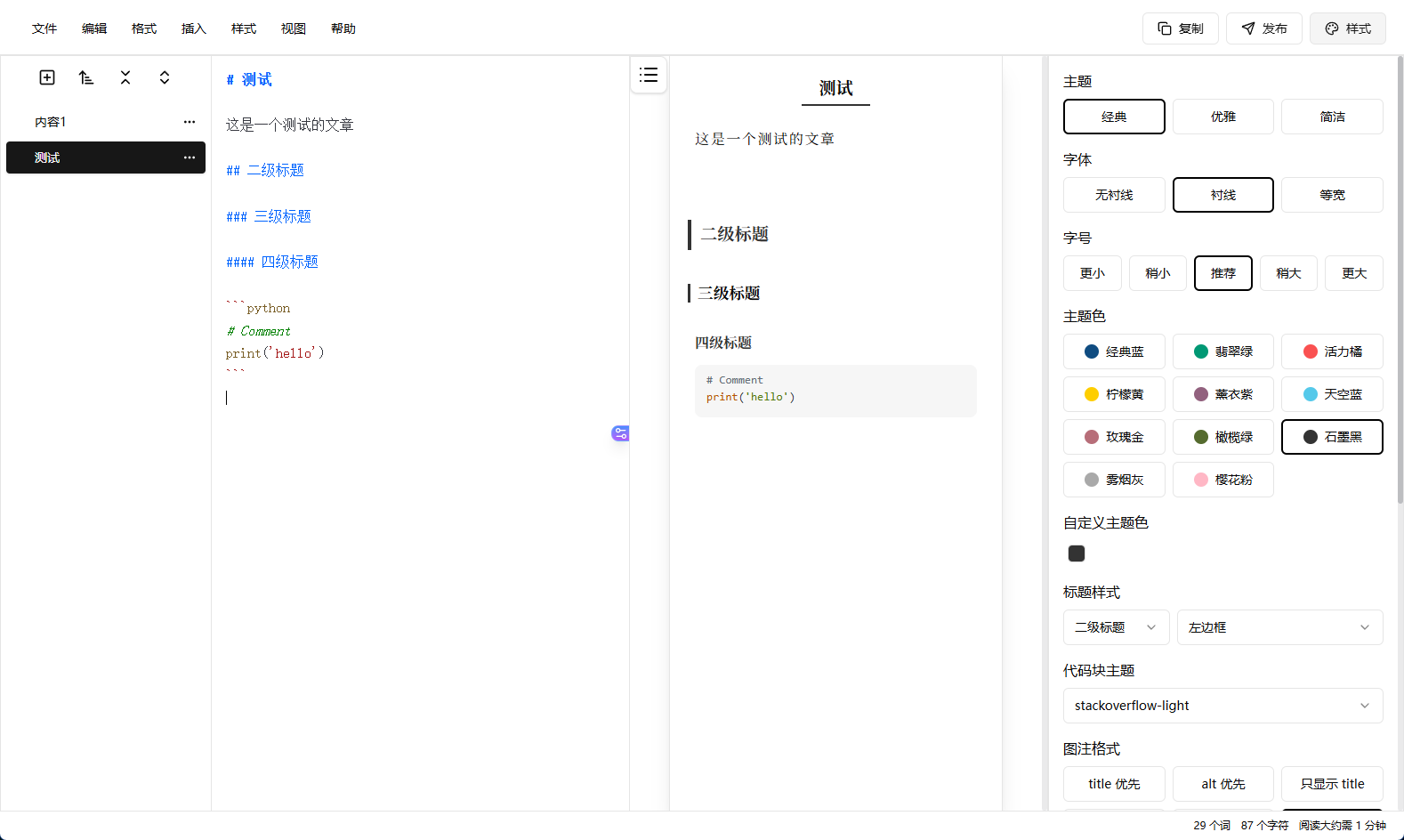Set font size to 更大
1404x840 pixels.
1354,273
